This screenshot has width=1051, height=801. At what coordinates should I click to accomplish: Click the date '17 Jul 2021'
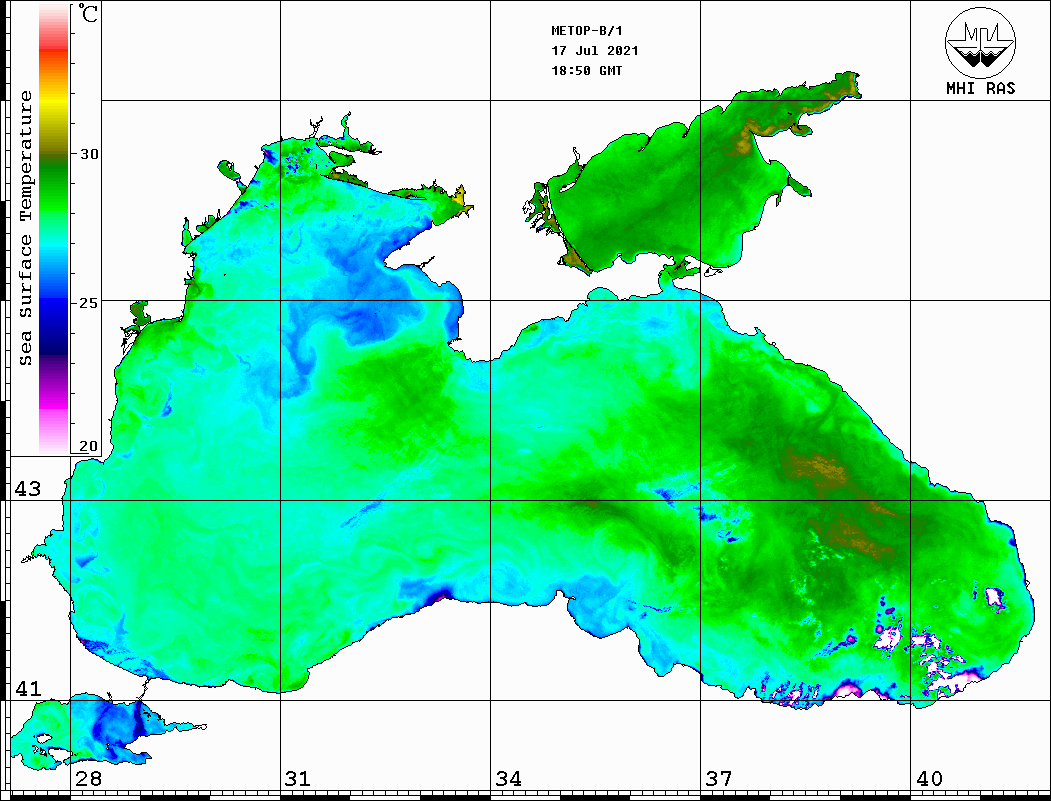click(x=595, y=51)
